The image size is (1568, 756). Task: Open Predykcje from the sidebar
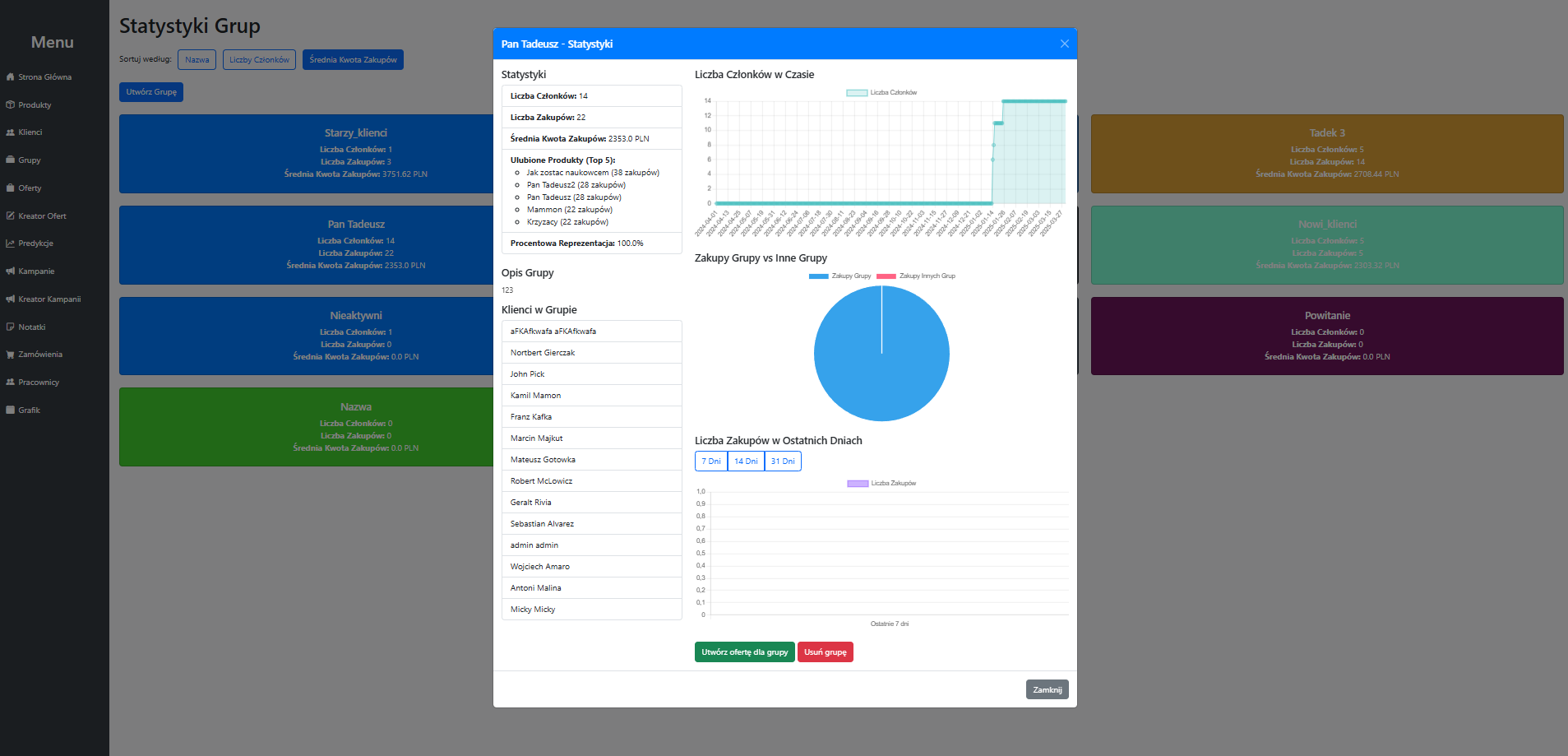pyautogui.click(x=35, y=243)
